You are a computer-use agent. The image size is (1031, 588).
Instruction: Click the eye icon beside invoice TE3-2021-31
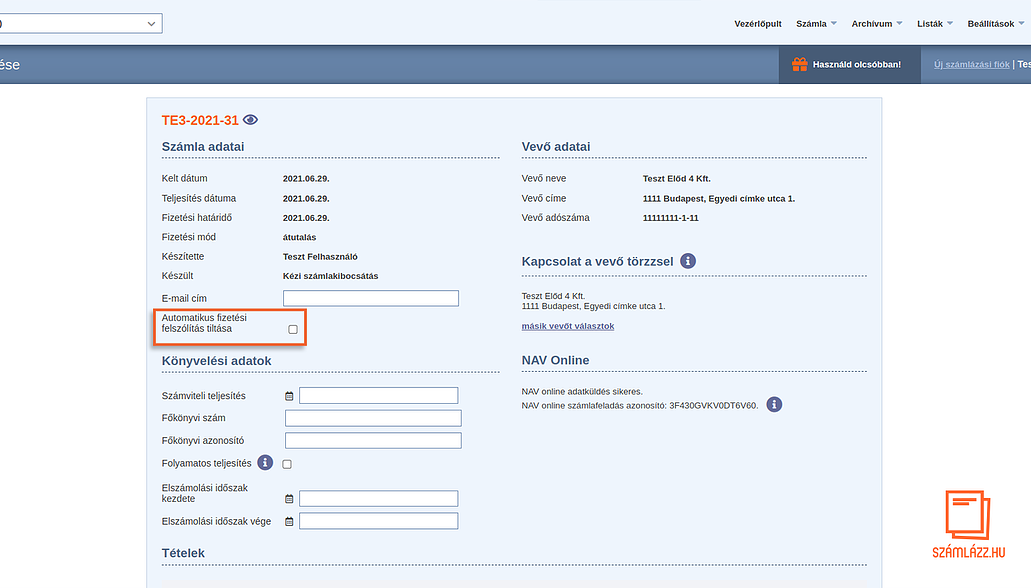[250, 120]
